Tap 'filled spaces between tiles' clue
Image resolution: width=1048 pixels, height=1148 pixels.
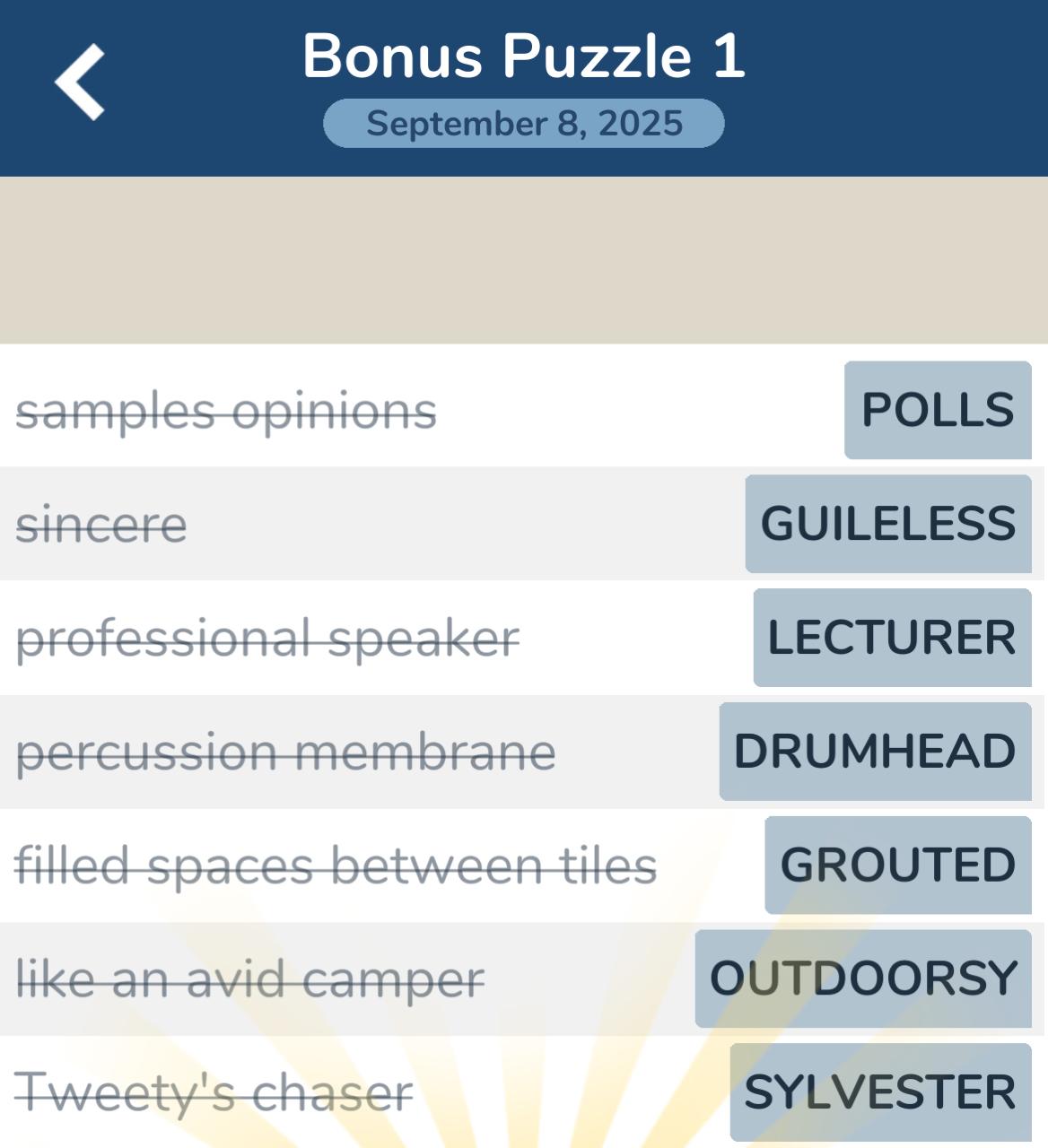point(336,865)
